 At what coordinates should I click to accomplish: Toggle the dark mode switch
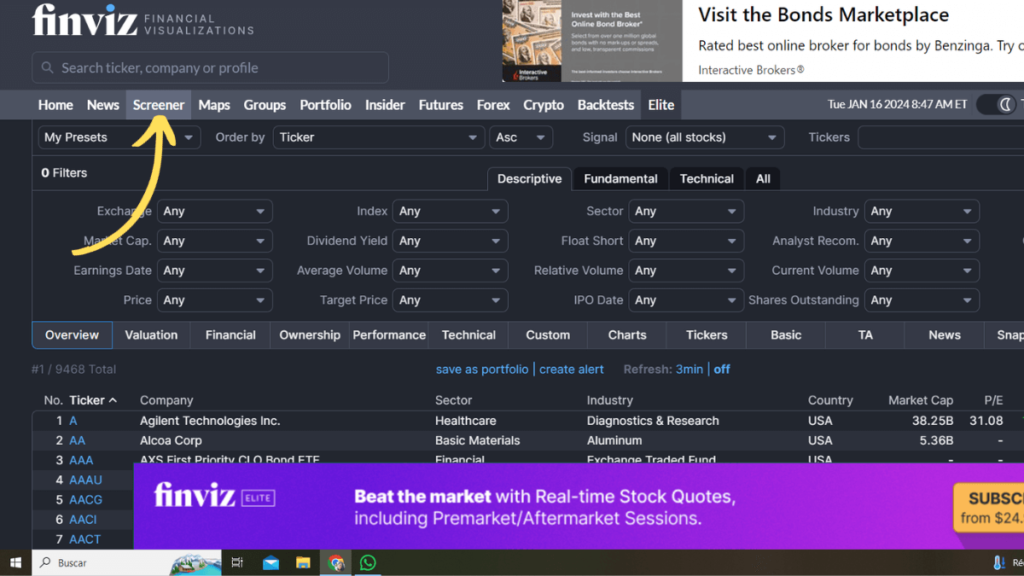pos(996,104)
